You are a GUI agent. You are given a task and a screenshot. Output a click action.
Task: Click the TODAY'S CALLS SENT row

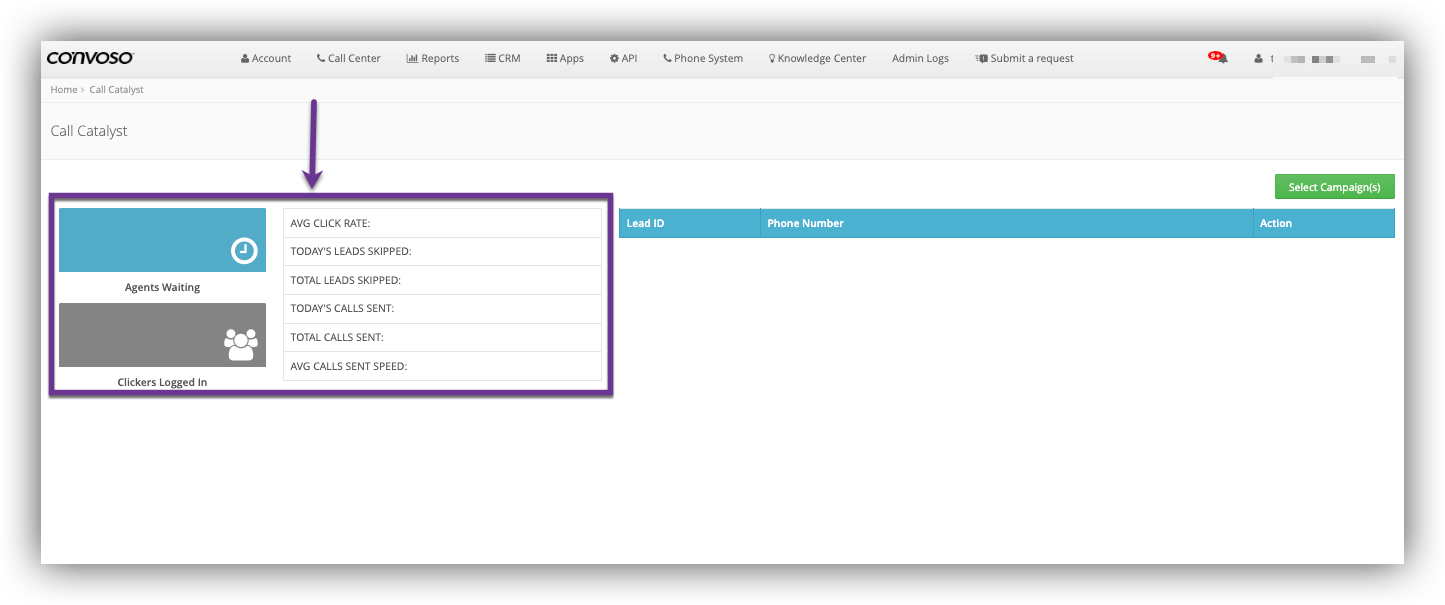(x=443, y=309)
